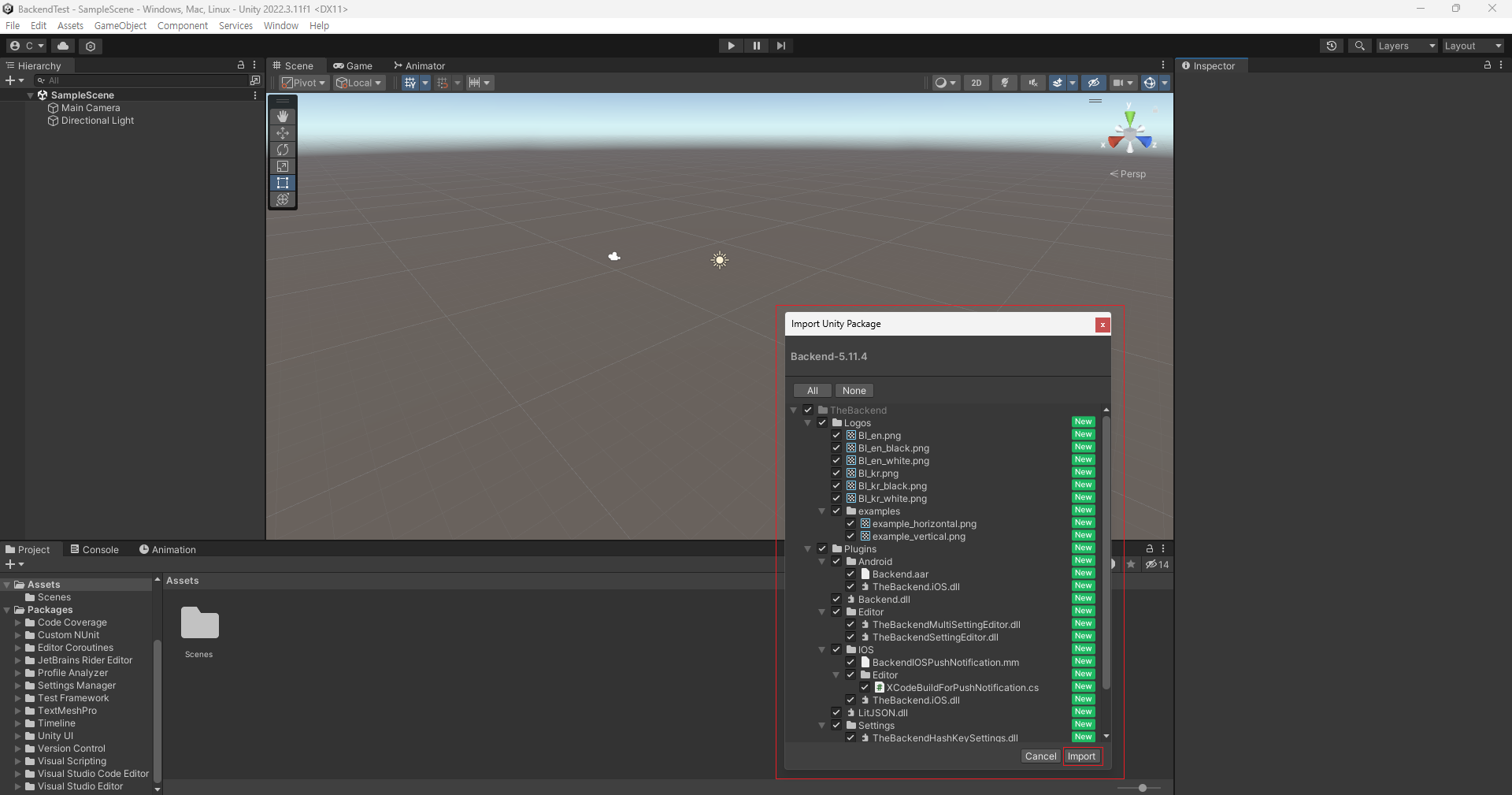Screen dimensions: 1512x795
Task: Toggle scene visibility (crossed-eye) icon
Action: coord(1093,83)
